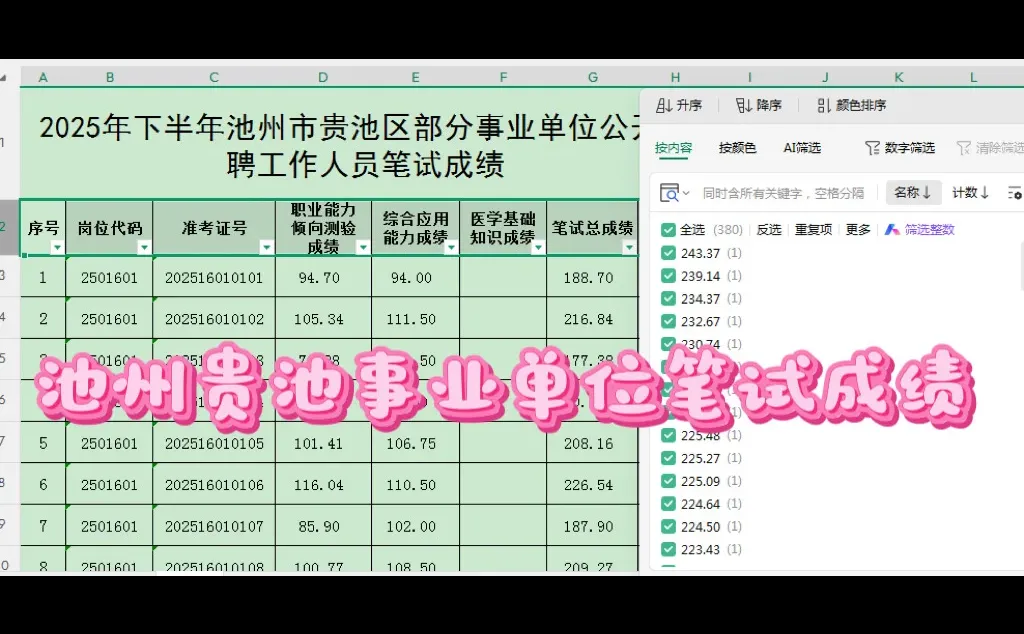Sort list by 名称
The height and width of the screenshot is (634, 1024).
click(x=913, y=193)
